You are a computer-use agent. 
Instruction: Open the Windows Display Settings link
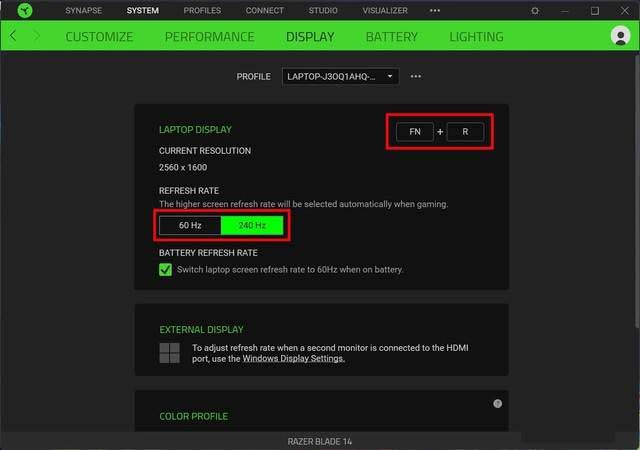(x=293, y=359)
